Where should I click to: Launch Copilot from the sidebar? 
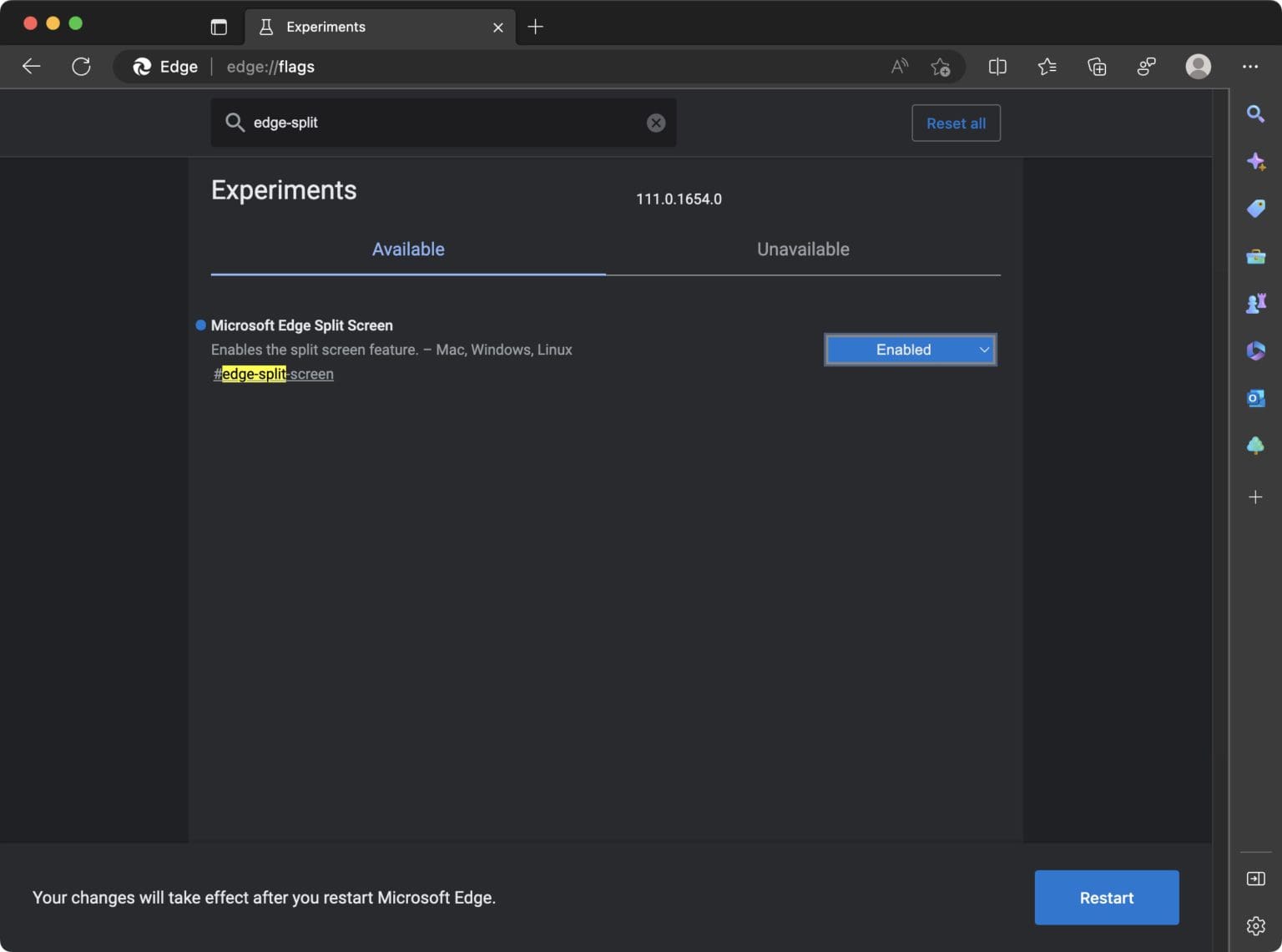(1256, 161)
